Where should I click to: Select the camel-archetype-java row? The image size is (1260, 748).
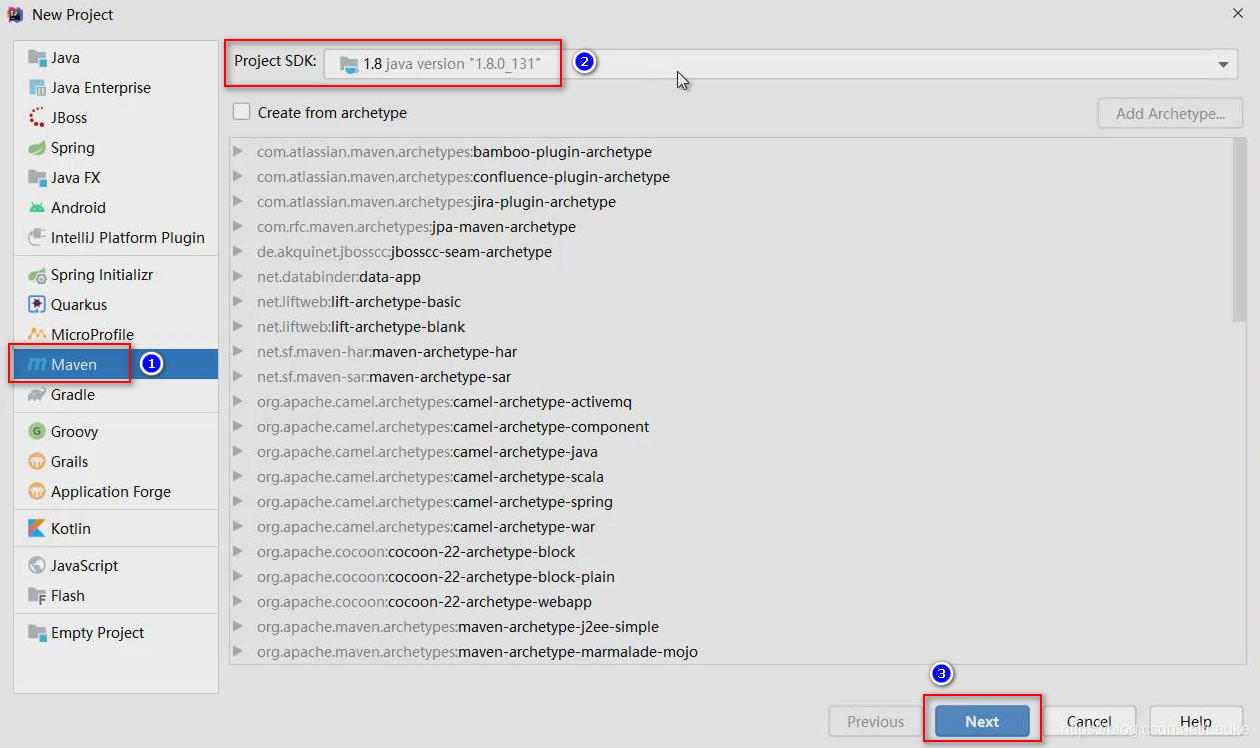click(x=731, y=452)
